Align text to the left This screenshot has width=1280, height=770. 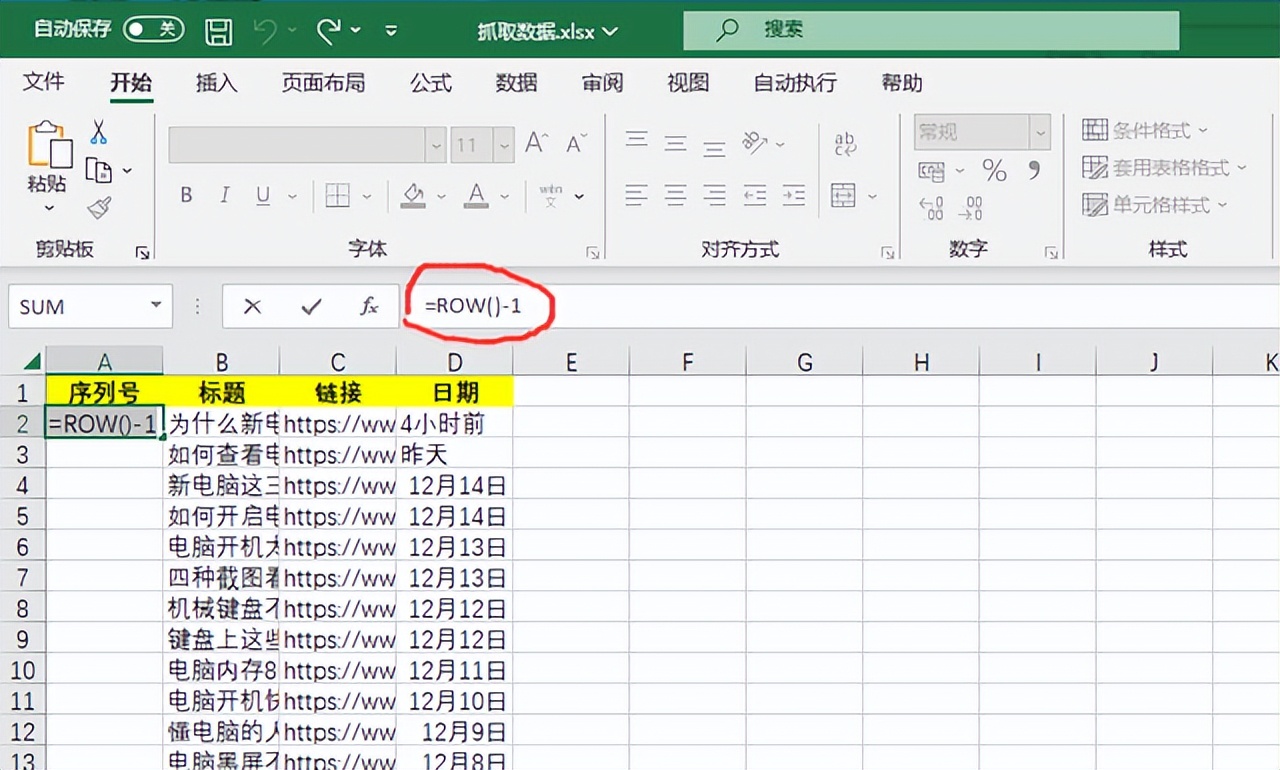tap(637, 194)
